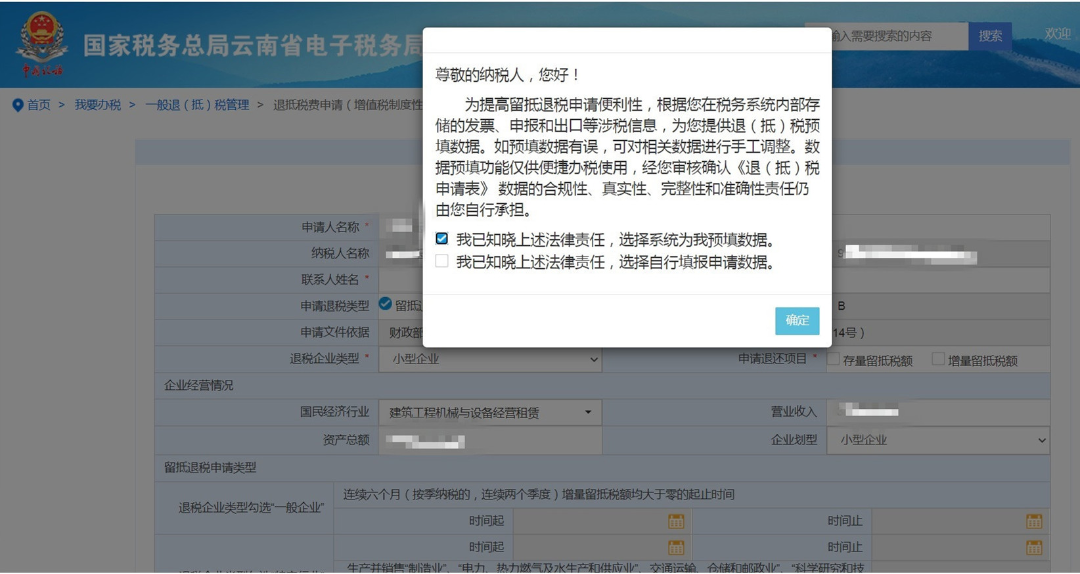Click the 营业收入 value field
Image resolution: width=1080 pixels, height=574 pixels.
pos(938,412)
